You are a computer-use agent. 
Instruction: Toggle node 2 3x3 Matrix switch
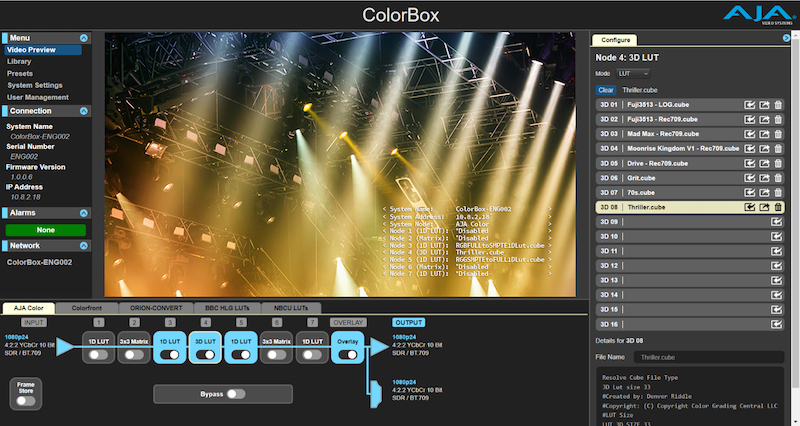(134, 355)
